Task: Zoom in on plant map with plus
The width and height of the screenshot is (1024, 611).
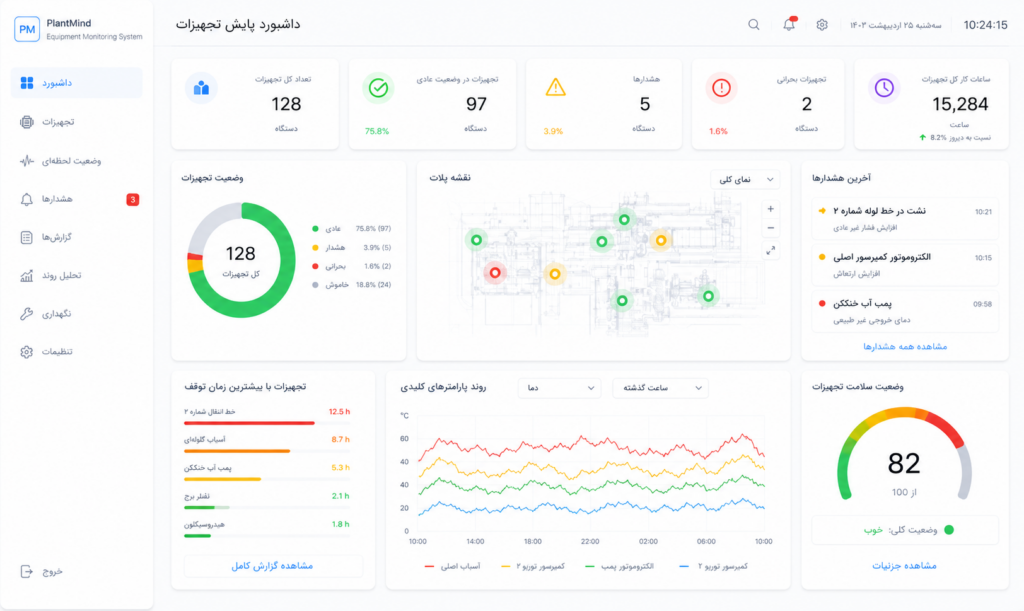Action: click(771, 209)
